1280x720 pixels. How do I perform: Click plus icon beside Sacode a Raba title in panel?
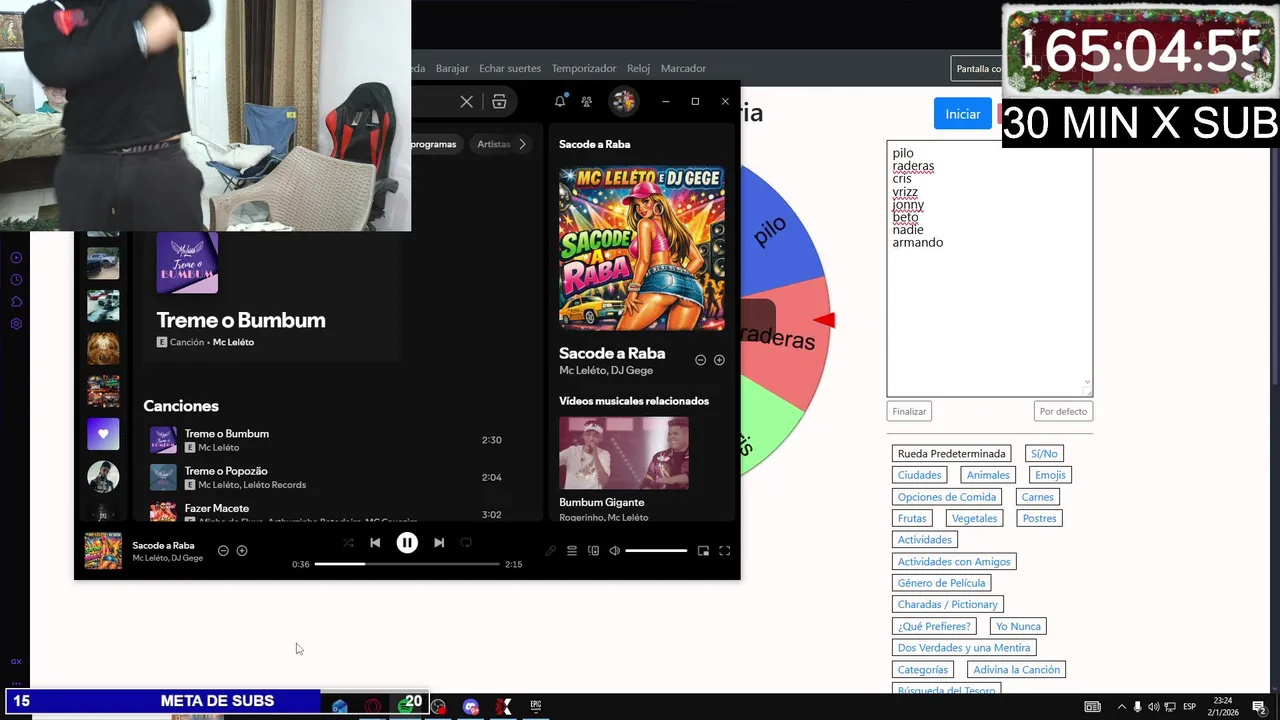click(719, 360)
